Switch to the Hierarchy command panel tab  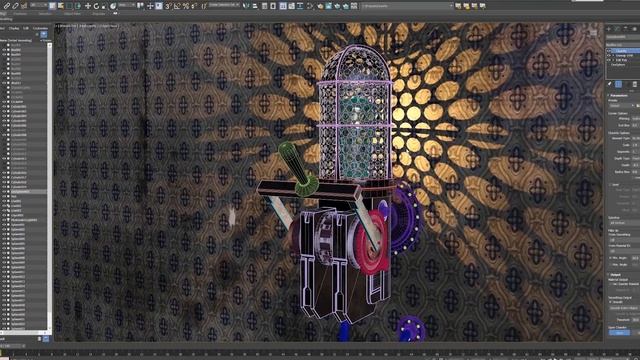pos(625,29)
